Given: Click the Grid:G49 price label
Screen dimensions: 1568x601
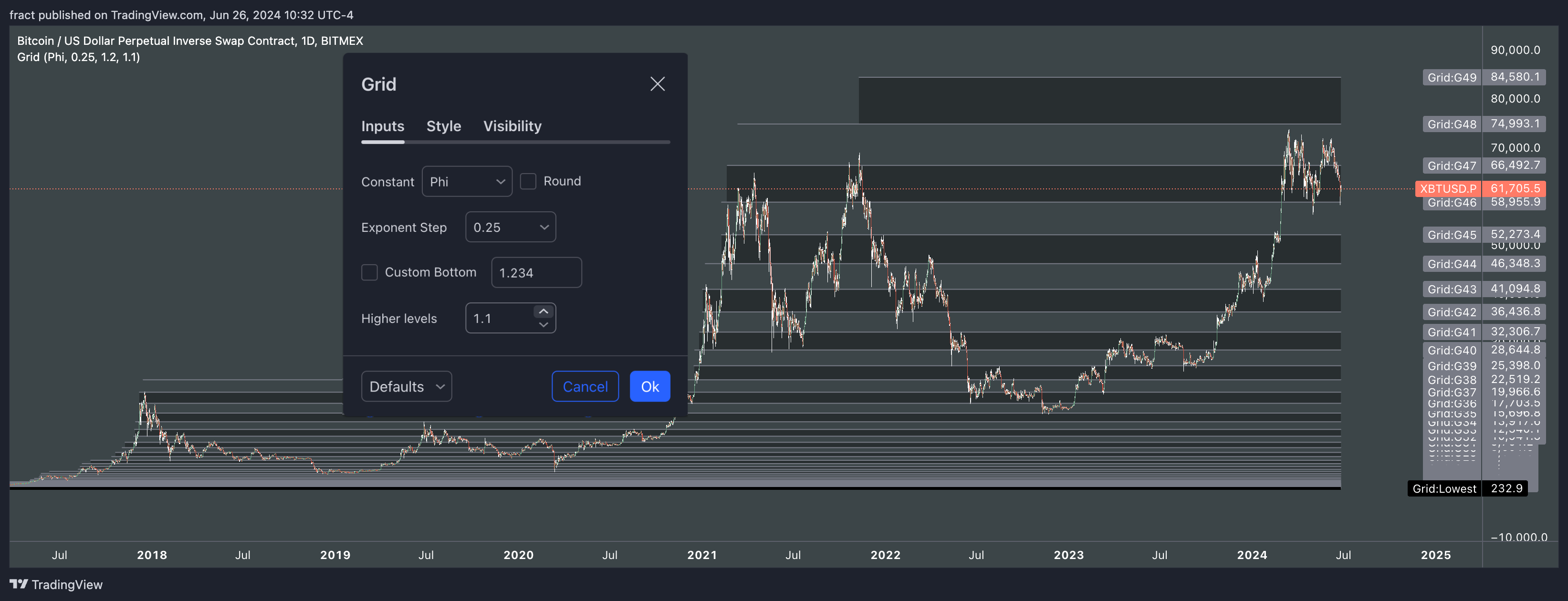Looking at the screenshot, I should [x=1452, y=77].
